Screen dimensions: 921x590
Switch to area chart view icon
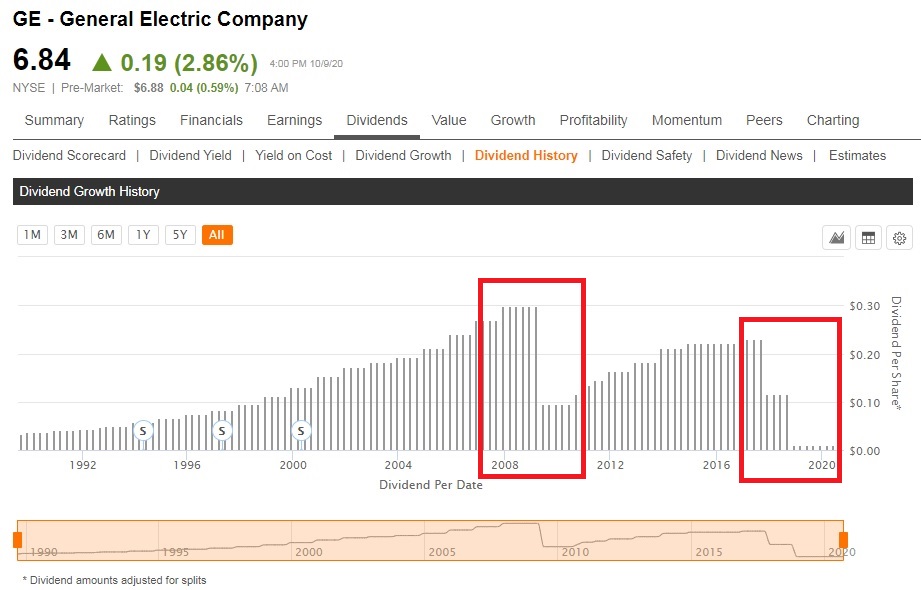point(836,238)
